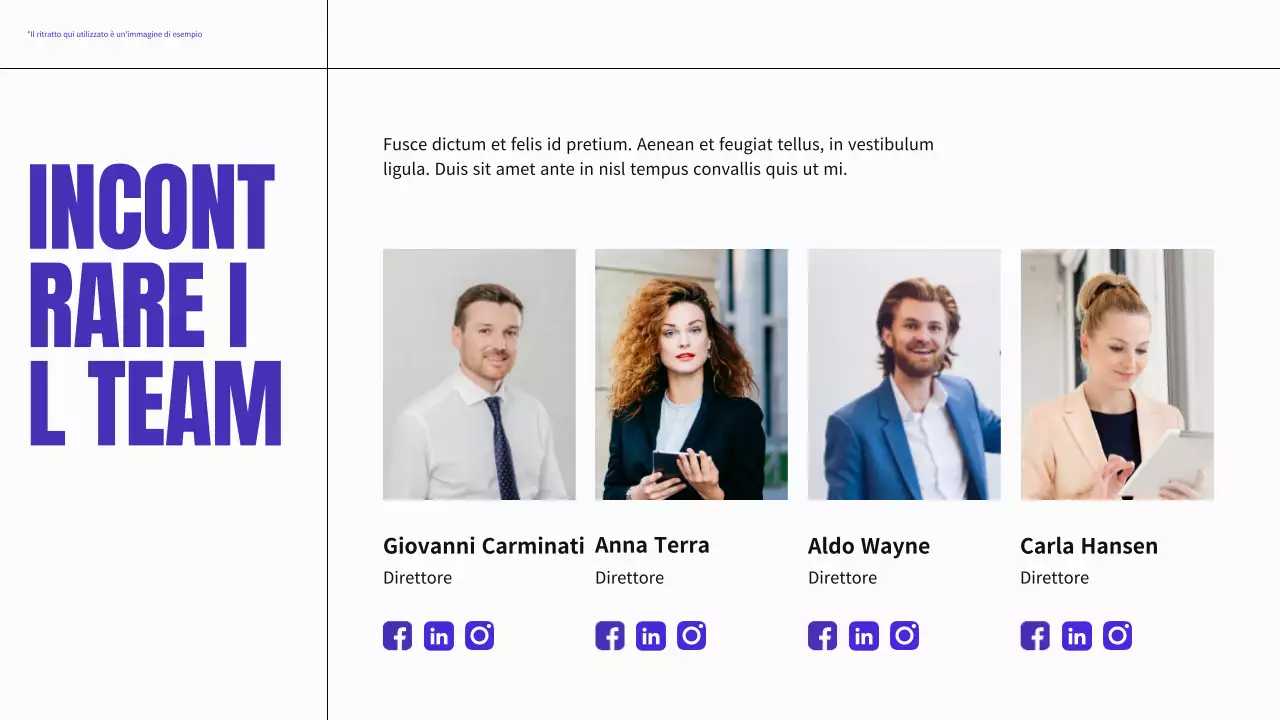Screen dimensions: 1280x720
Task: Click Giovanni Carminati's Facebook icon
Action: tap(397, 636)
